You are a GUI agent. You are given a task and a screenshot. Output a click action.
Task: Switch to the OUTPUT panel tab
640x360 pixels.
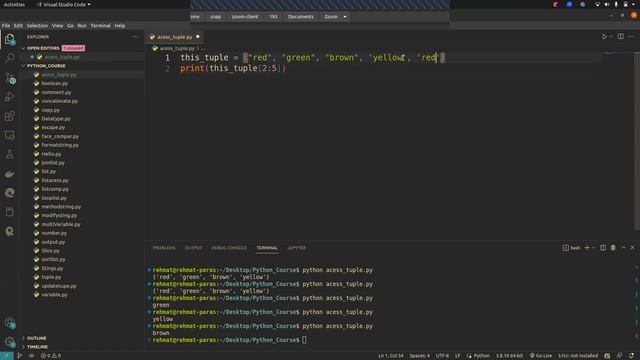pyautogui.click(x=193, y=248)
